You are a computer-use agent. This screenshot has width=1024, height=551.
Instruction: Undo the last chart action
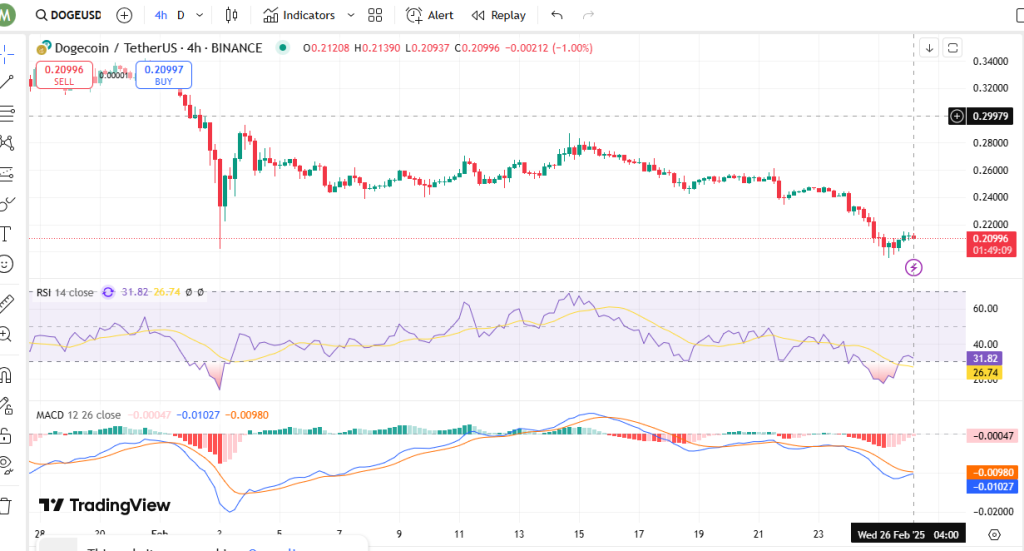coord(557,15)
